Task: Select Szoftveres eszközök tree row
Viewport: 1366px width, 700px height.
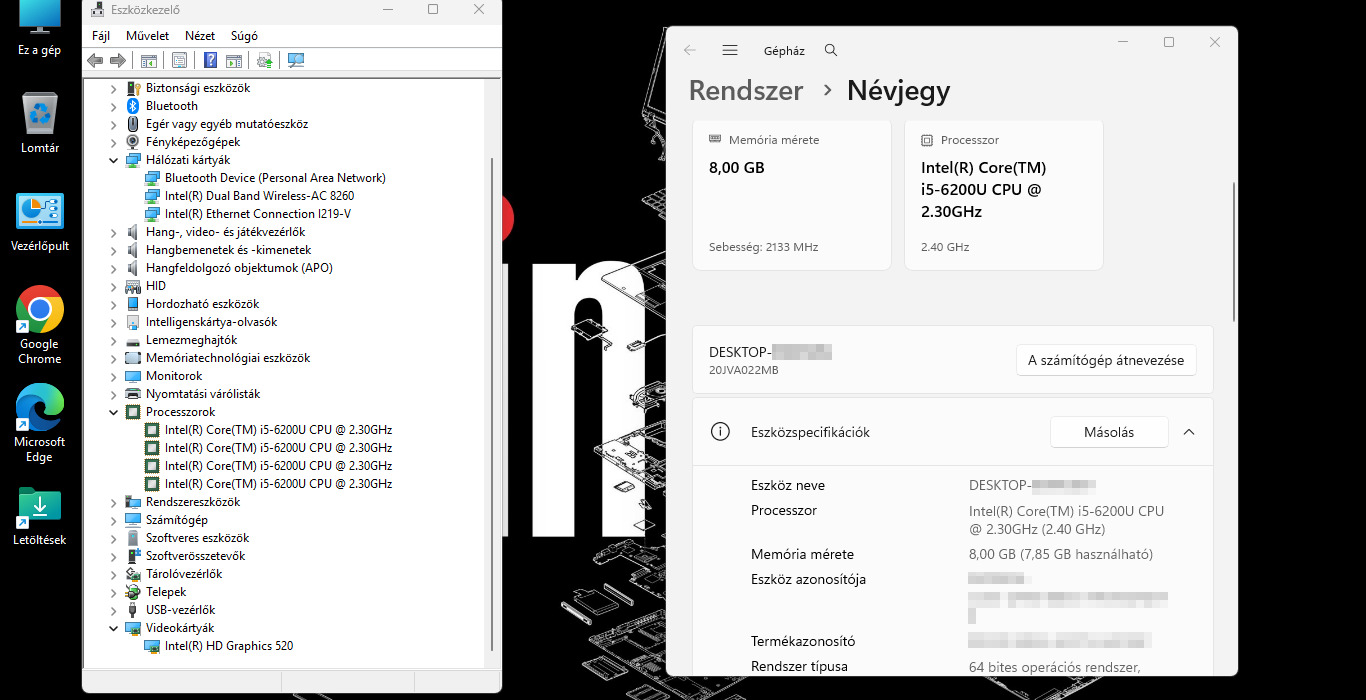Action: (197, 538)
